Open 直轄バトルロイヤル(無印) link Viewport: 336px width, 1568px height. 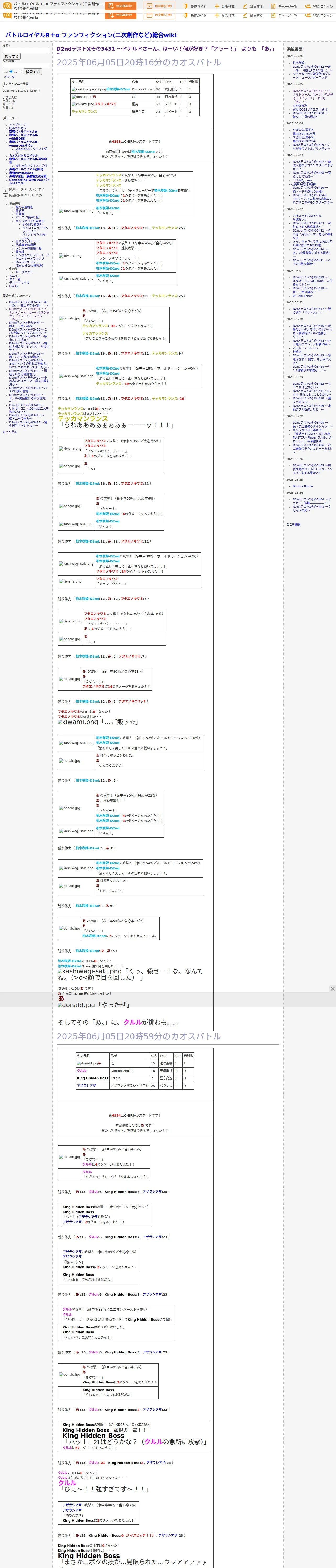(x=26, y=169)
